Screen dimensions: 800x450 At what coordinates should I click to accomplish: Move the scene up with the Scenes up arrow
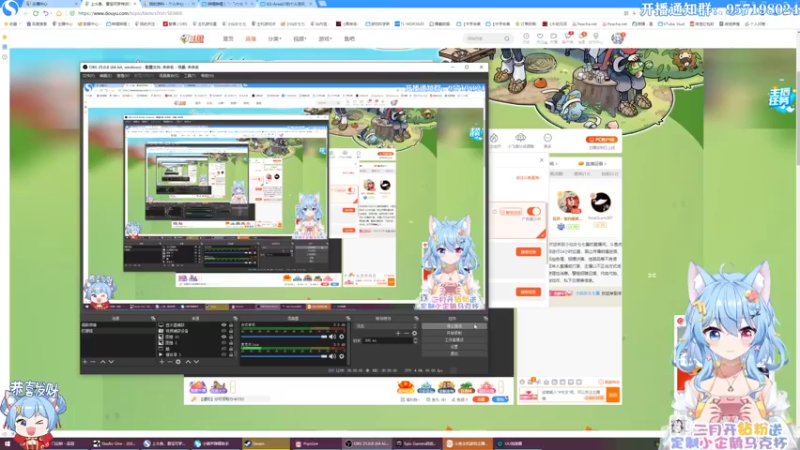coord(103,362)
